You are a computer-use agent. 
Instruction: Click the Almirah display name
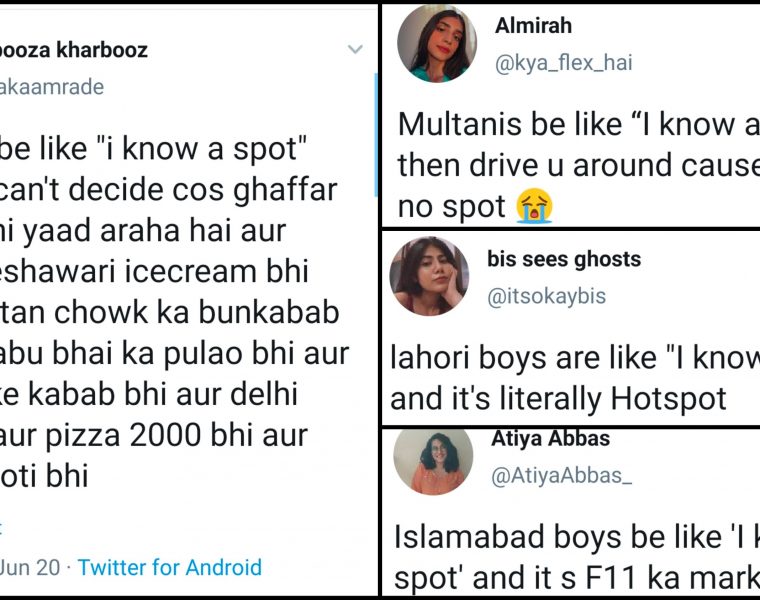coord(533,26)
